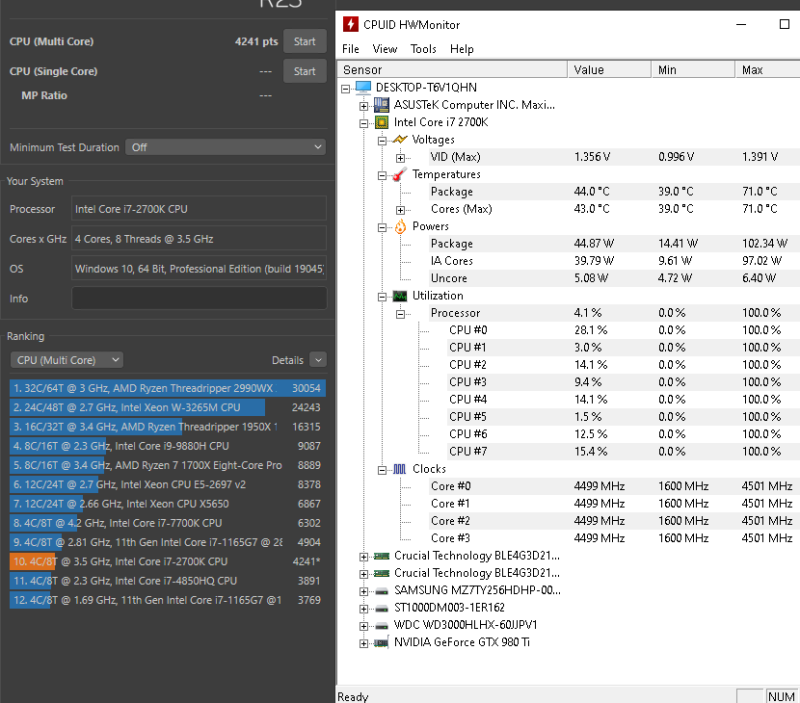Select the Core i7-4850HQ ranking row
Viewport: 800px width, 703px height.
click(x=167, y=581)
